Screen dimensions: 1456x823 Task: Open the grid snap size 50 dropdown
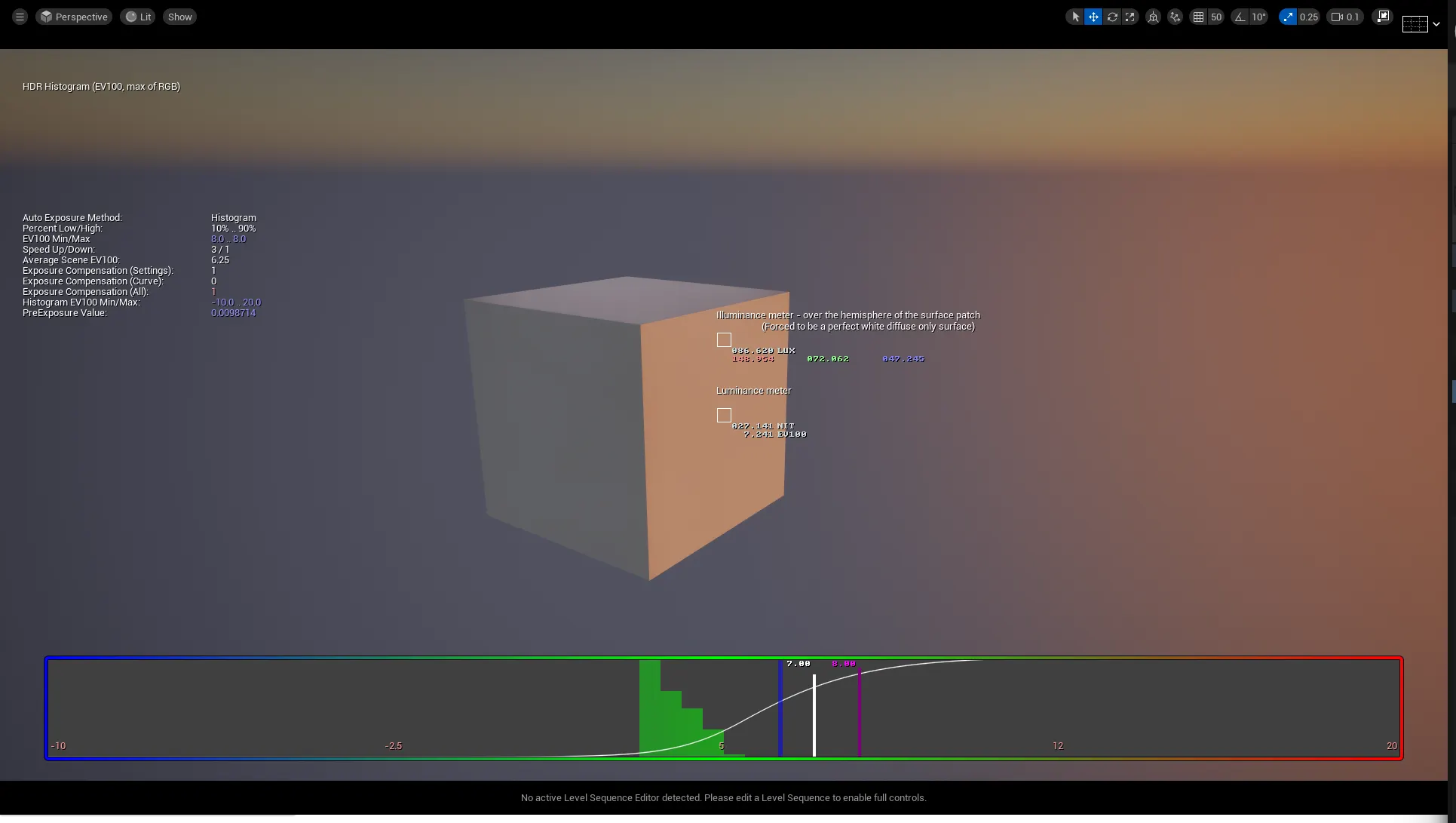[x=1216, y=17]
